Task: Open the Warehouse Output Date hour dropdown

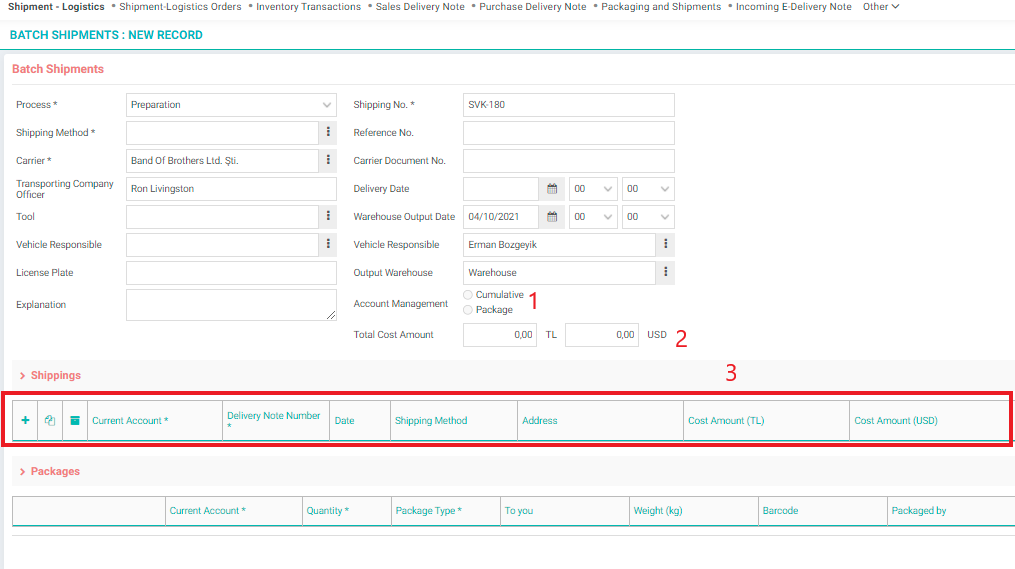Action: click(592, 217)
